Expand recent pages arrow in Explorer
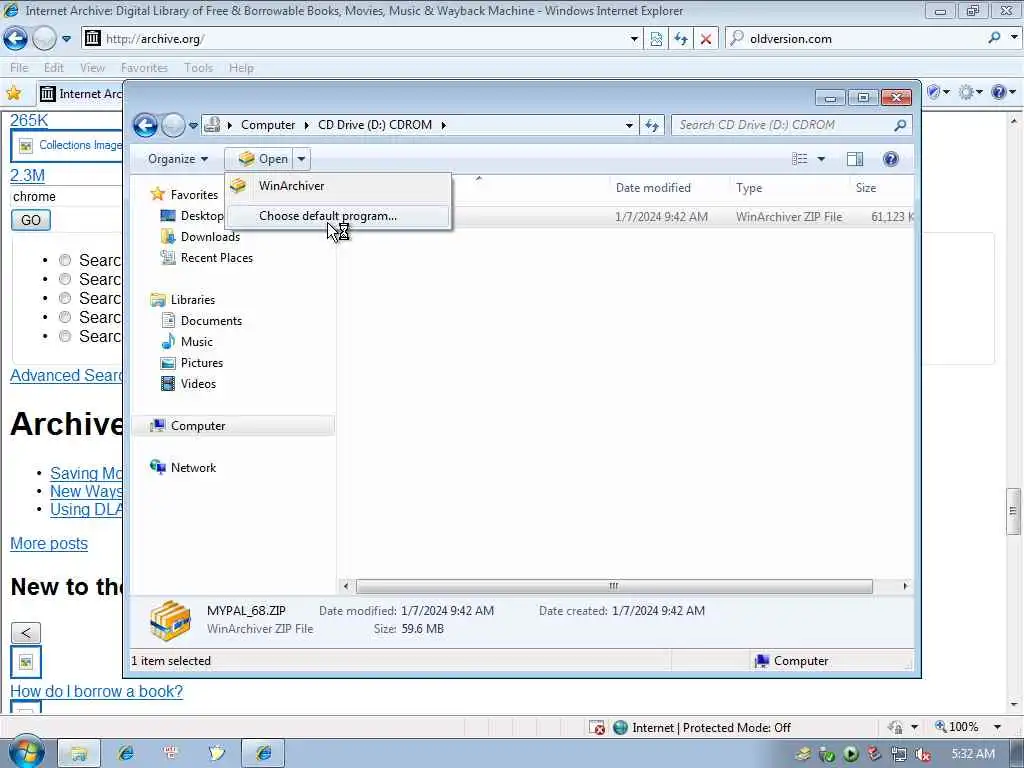 point(193,125)
